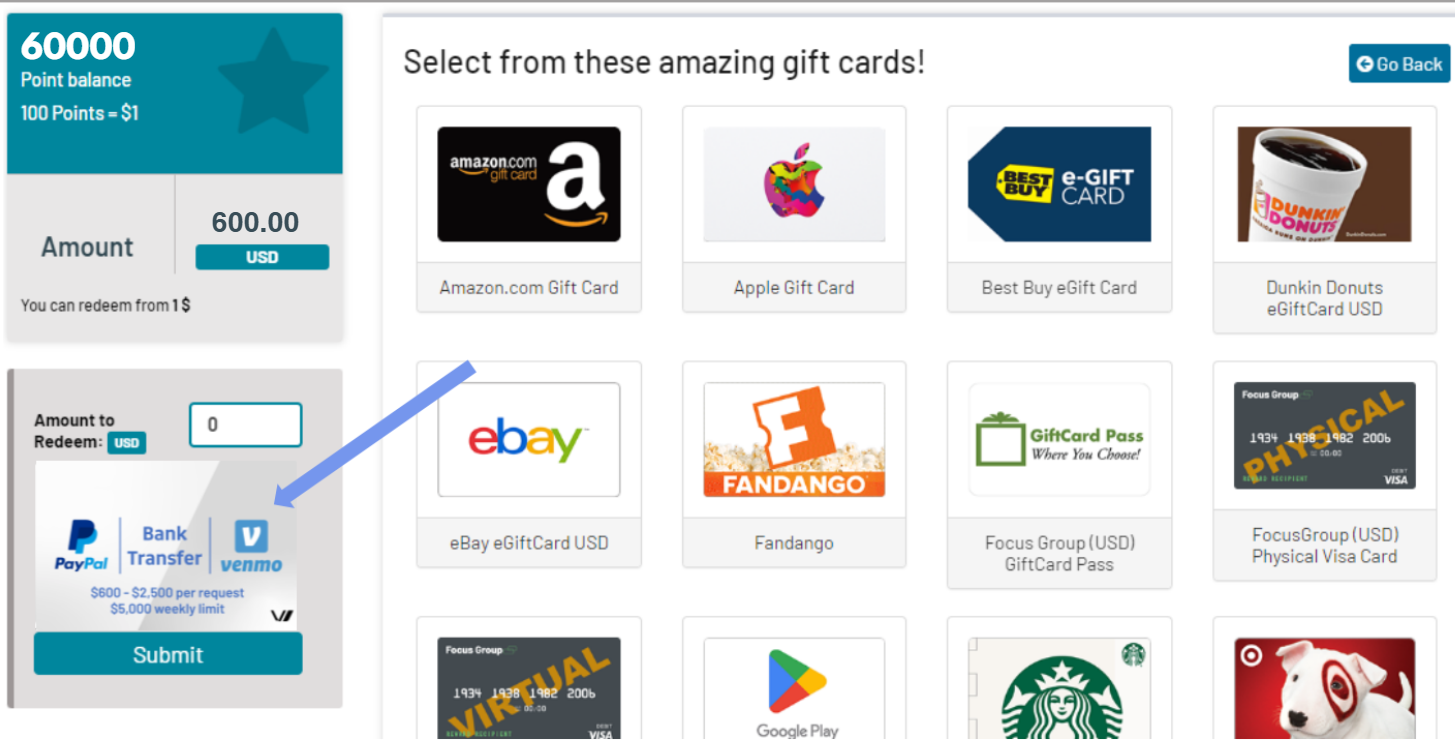
Task: Select the Dunkin Donuts eGiftCard image
Action: point(1324,184)
